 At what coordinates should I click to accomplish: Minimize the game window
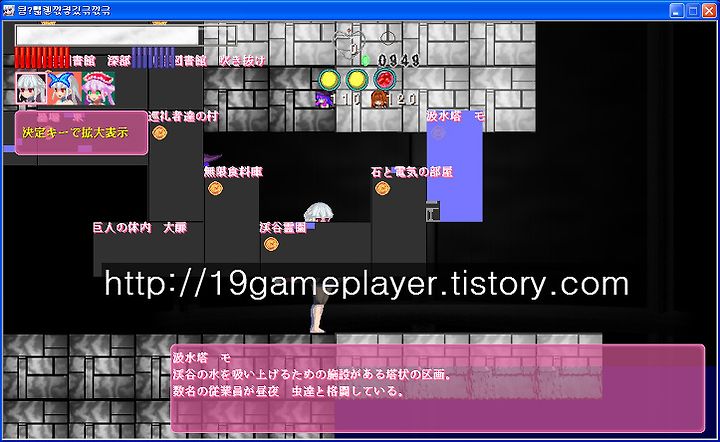click(x=676, y=11)
